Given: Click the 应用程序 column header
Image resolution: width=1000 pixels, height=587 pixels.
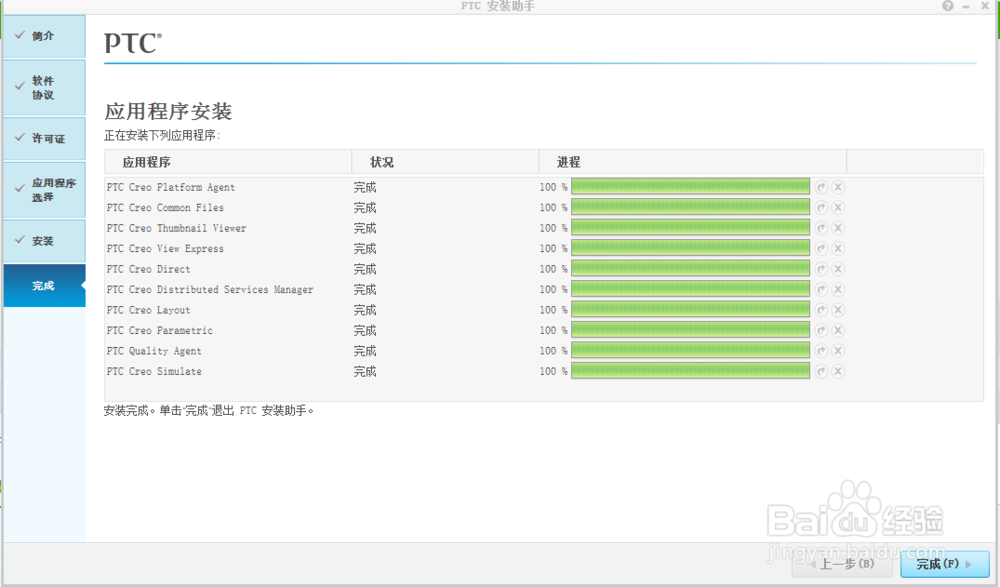Looking at the screenshot, I should point(228,162).
